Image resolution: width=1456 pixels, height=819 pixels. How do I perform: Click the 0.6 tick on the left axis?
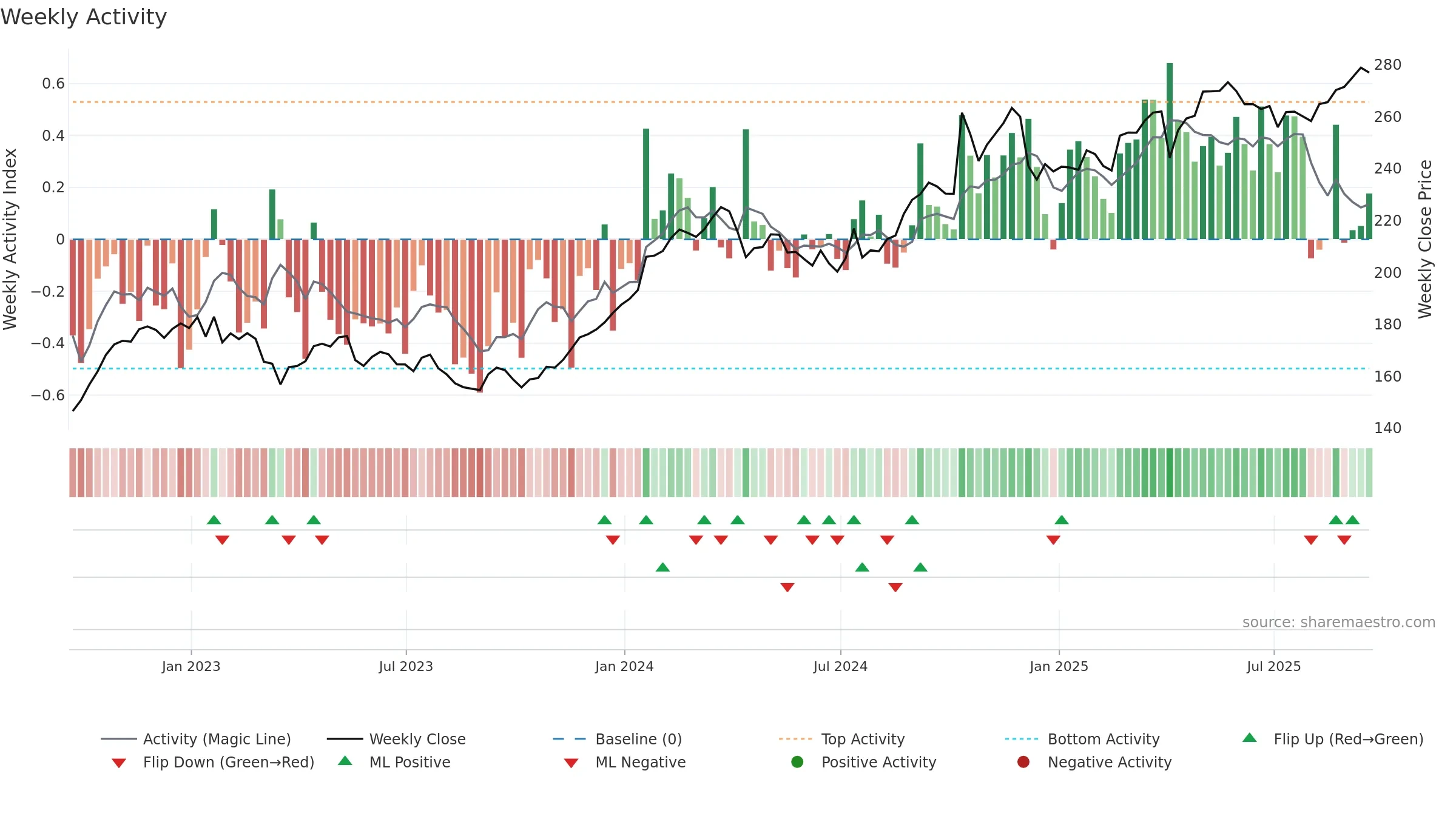click(x=53, y=84)
